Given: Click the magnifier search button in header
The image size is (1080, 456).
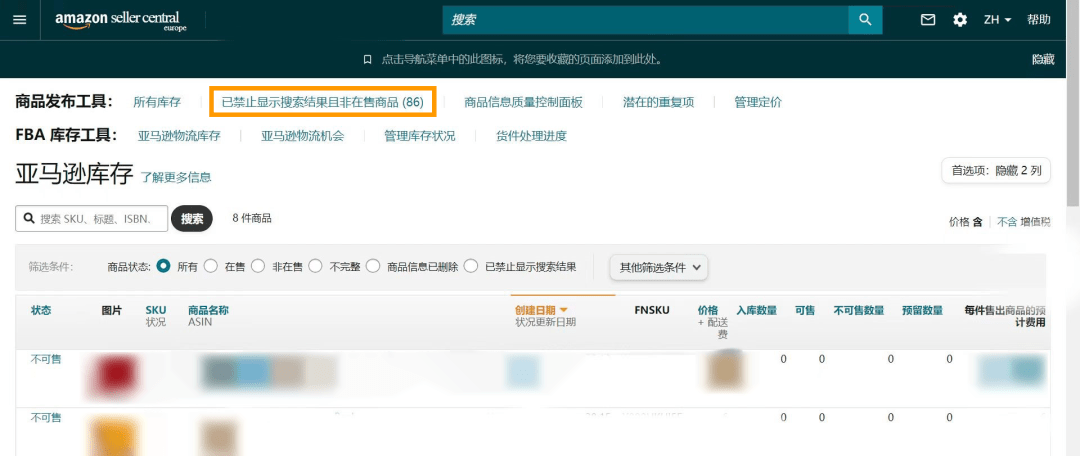Looking at the screenshot, I should (x=864, y=20).
